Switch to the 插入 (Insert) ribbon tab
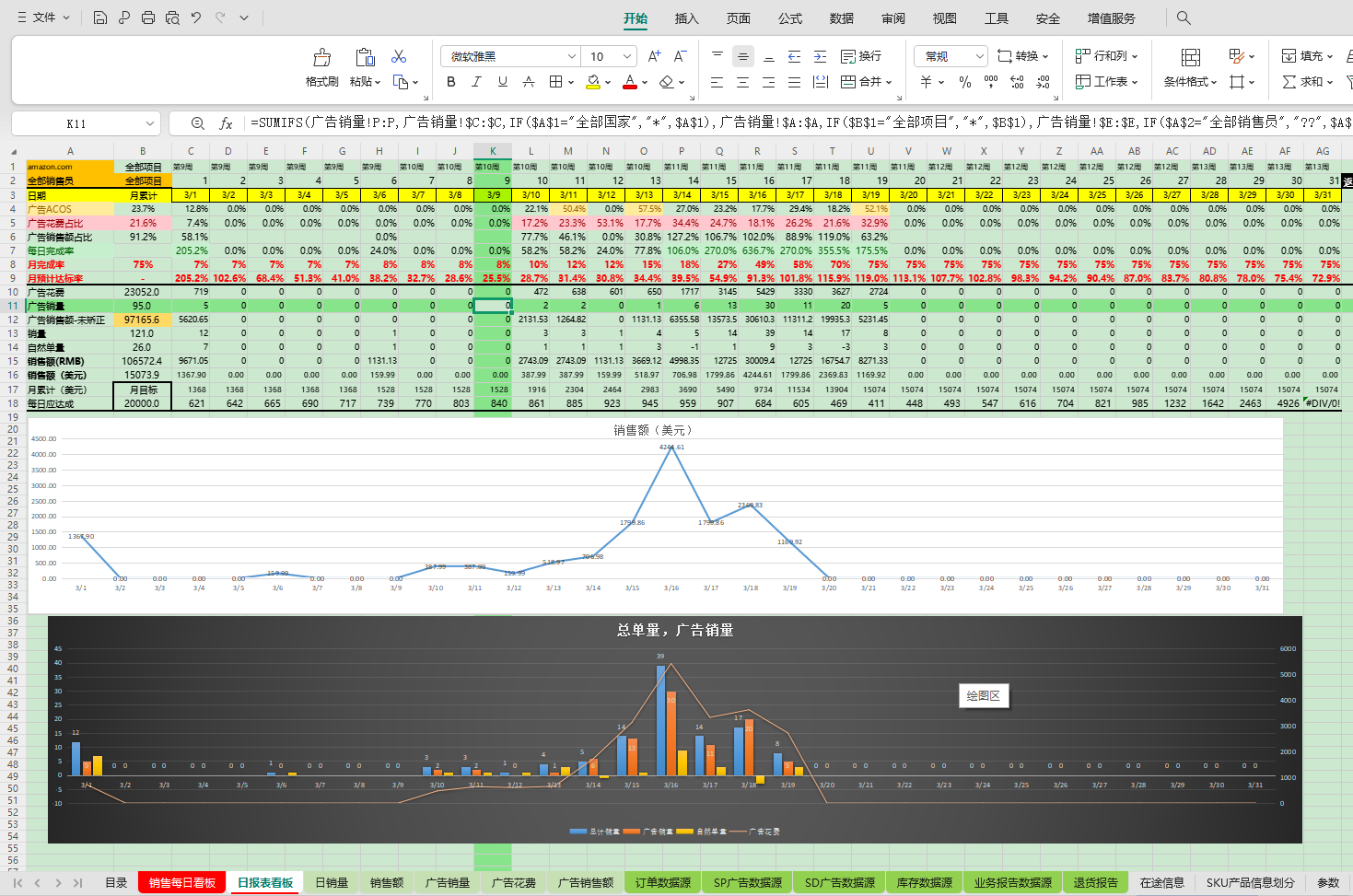1353x896 pixels. pyautogui.click(x=686, y=18)
